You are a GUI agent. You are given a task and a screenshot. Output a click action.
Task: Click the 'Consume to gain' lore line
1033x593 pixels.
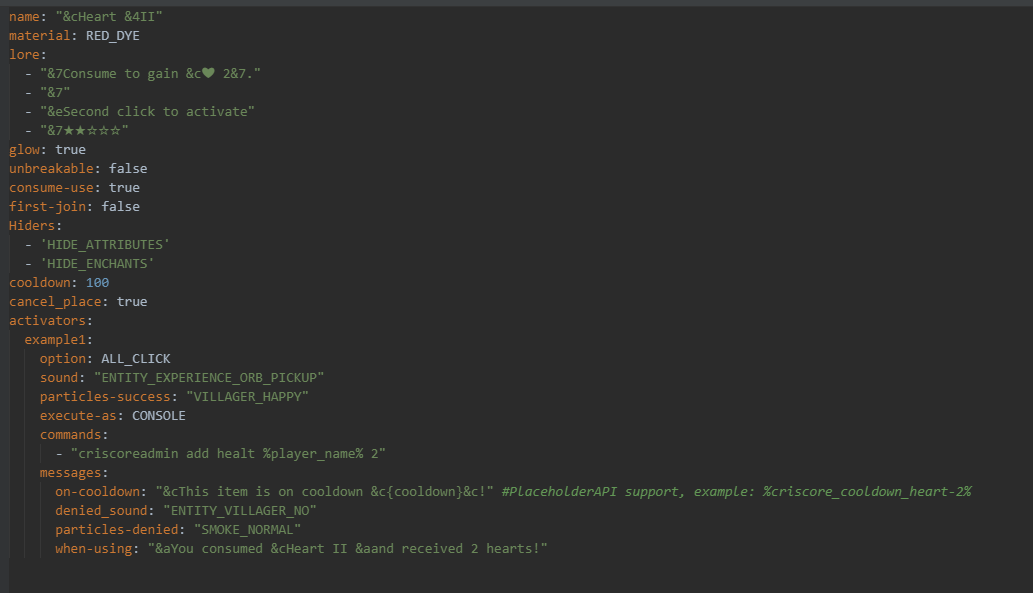pyautogui.click(x=151, y=73)
